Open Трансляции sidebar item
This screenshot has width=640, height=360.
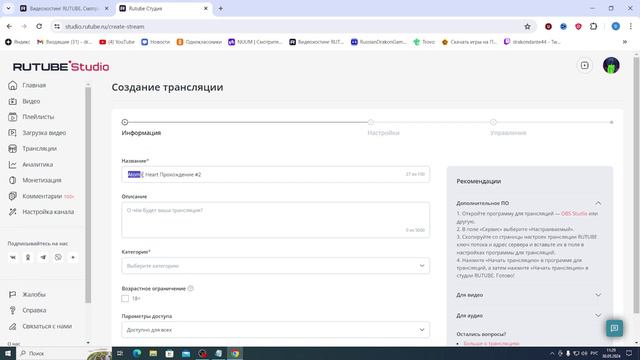(x=32, y=149)
